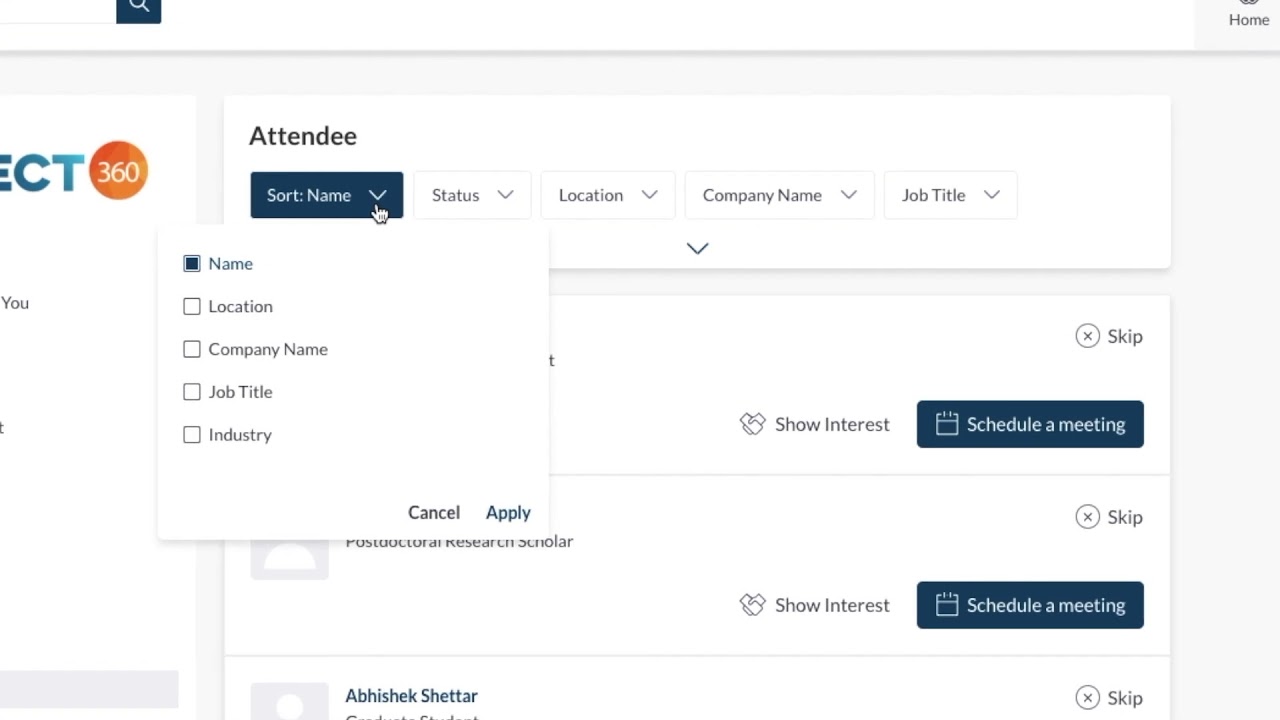
Task: Click the second attendee's Skip icon
Action: click(x=1087, y=517)
